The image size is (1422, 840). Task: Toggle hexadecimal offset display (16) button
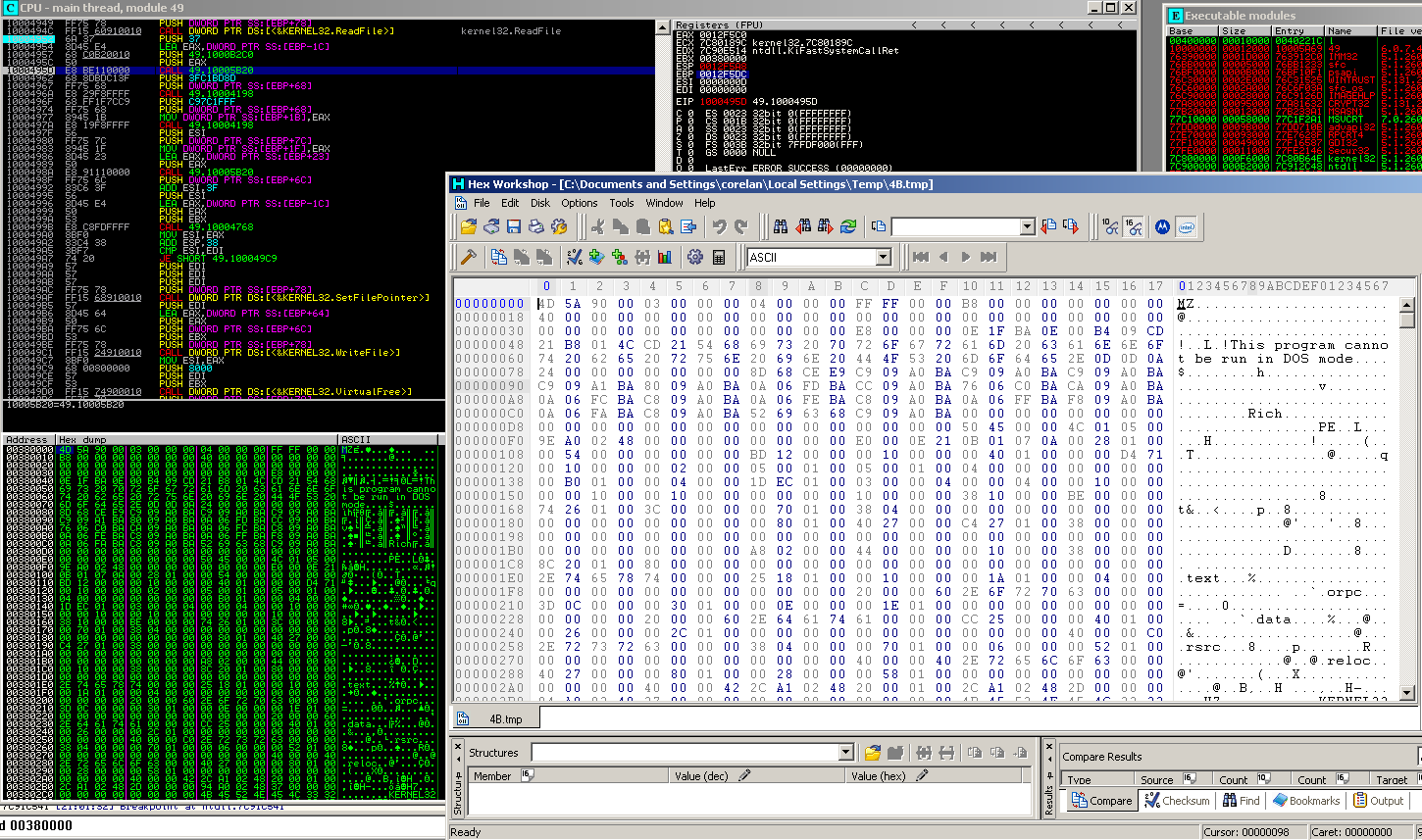click(1133, 226)
